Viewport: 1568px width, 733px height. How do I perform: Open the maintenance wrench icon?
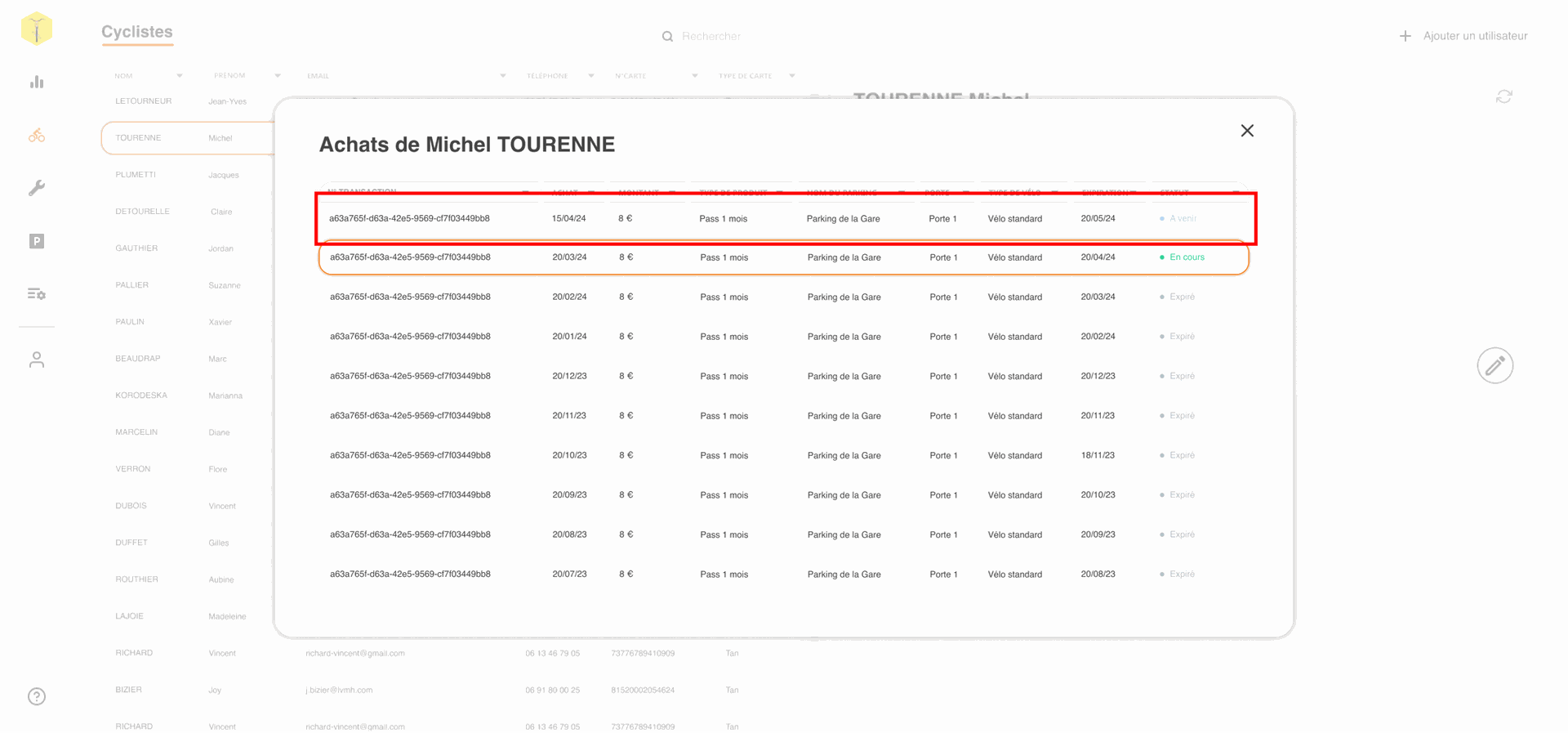pos(37,188)
